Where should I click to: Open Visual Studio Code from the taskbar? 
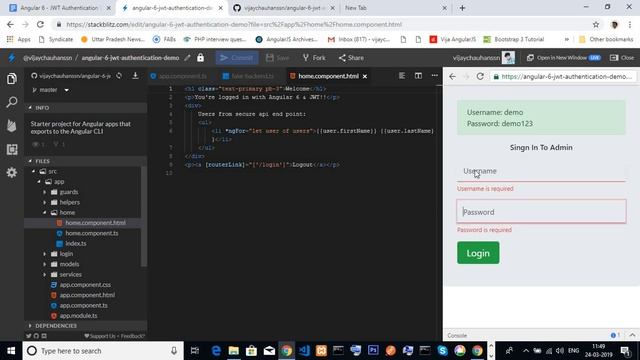[x=304, y=351]
